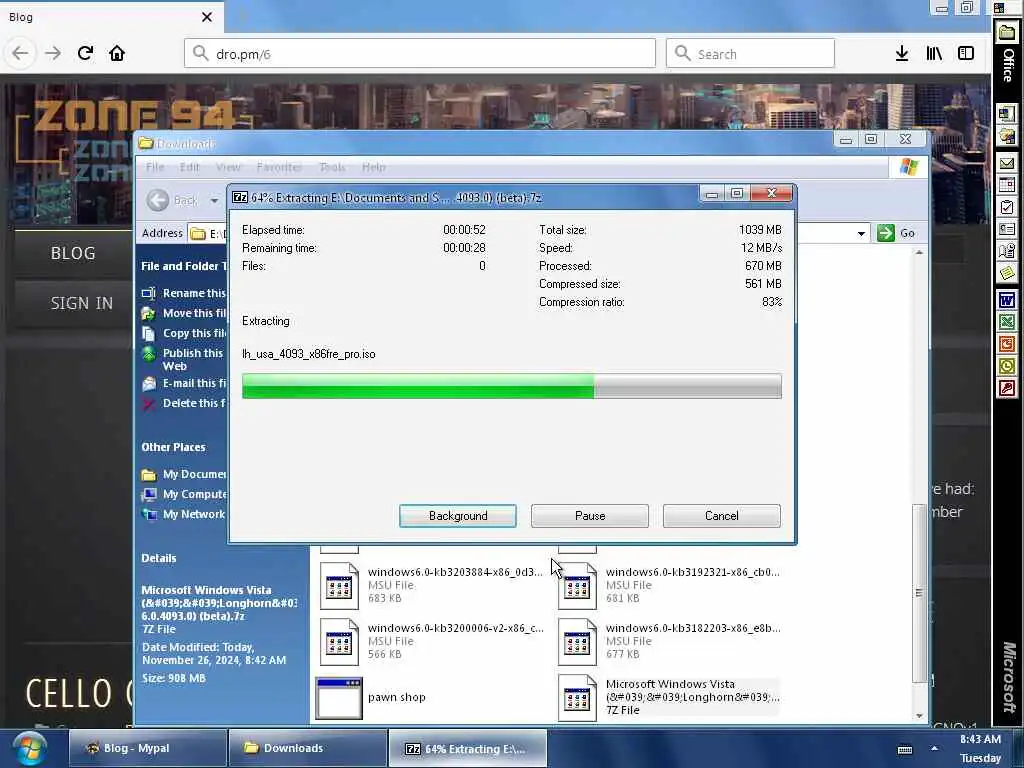The height and width of the screenshot is (768, 1024).
Task: Launch Microsoft Excel from Office bar
Action: tap(1006, 322)
